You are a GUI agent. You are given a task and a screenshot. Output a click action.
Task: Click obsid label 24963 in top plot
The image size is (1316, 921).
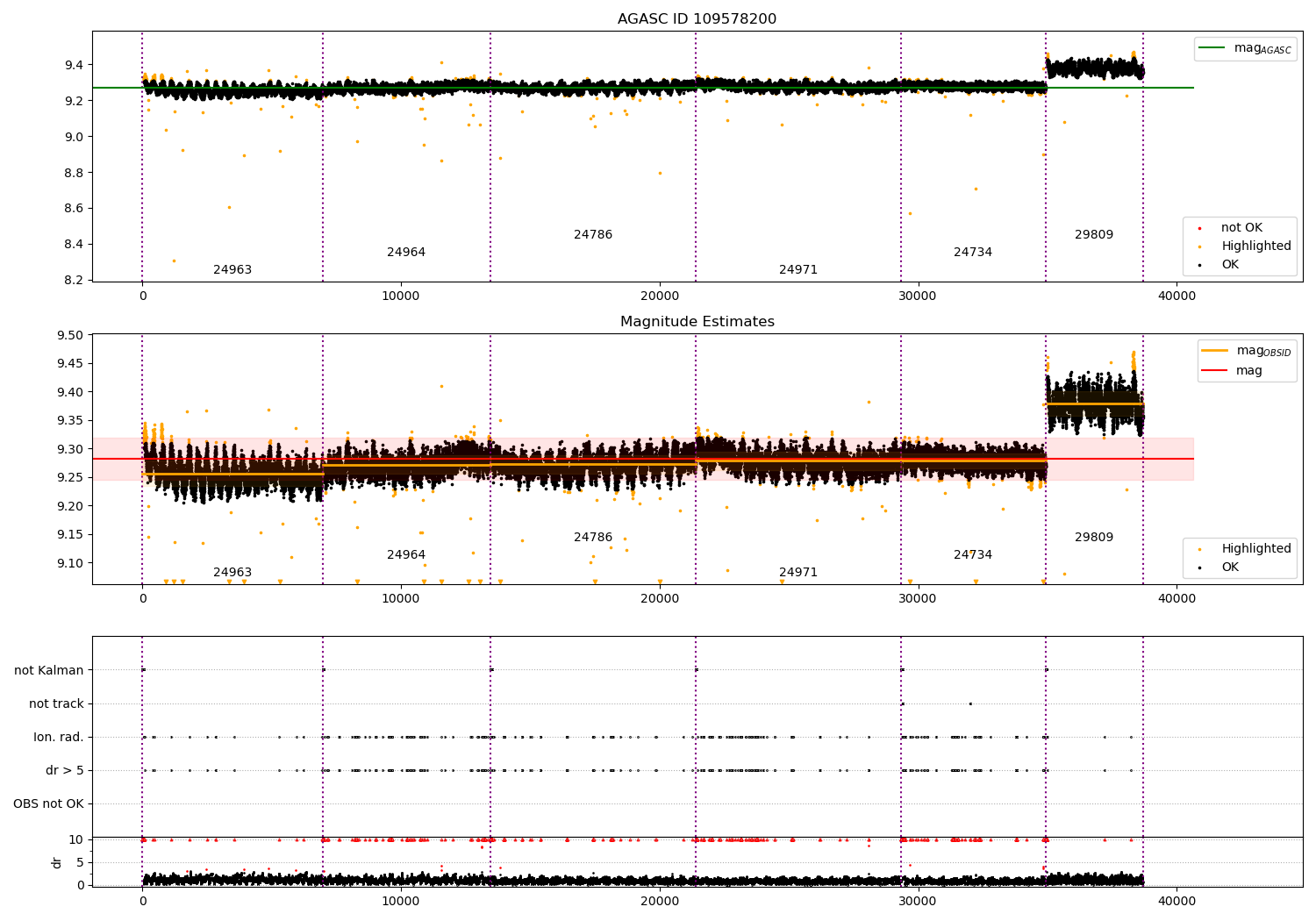(232, 270)
